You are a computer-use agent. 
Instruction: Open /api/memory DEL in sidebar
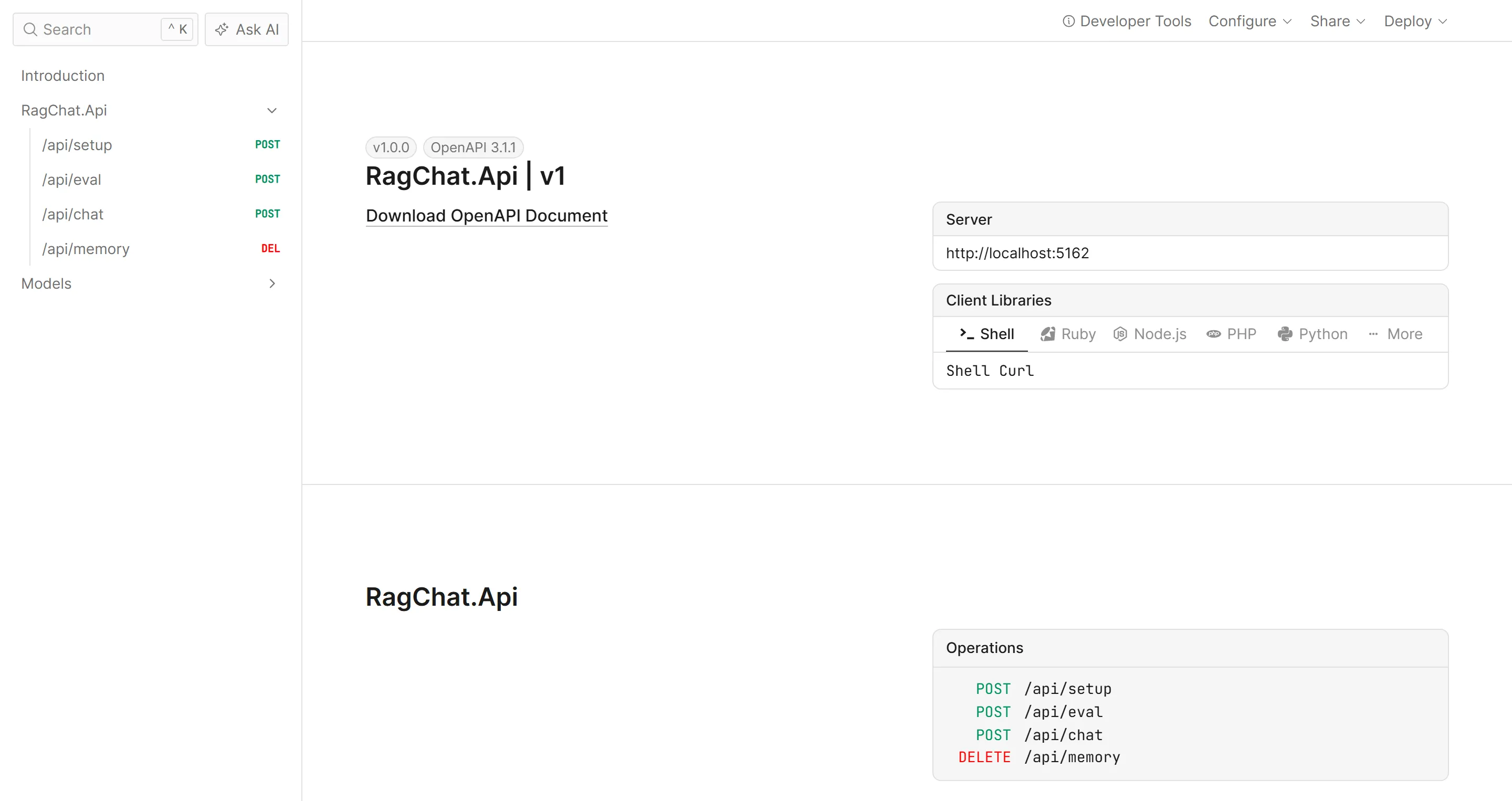[161, 249]
